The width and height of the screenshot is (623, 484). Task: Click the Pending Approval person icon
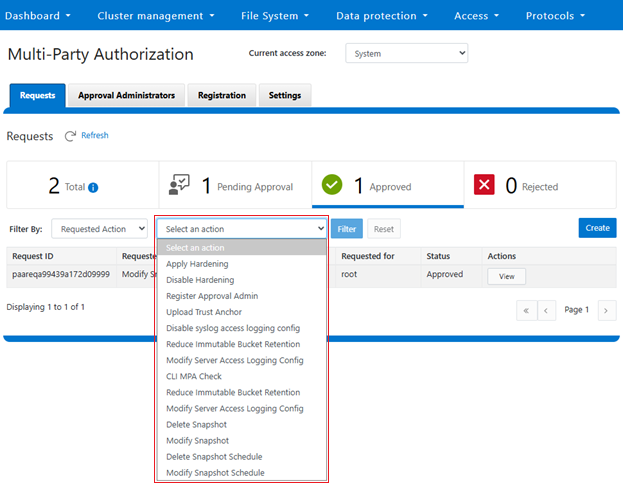coord(179,185)
